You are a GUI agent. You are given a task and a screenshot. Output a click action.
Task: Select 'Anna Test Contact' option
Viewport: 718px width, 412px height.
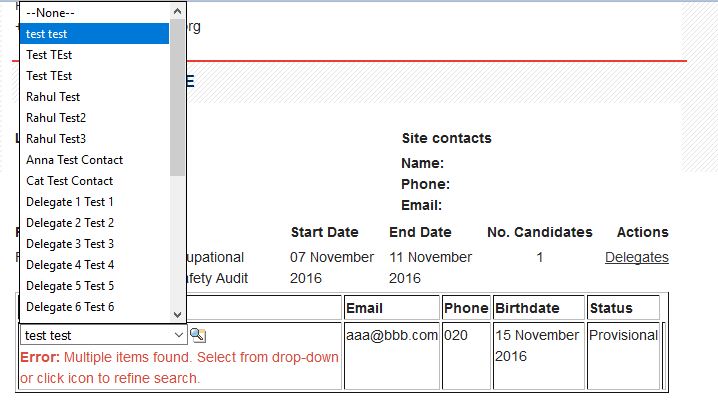click(x=75, y=160)
